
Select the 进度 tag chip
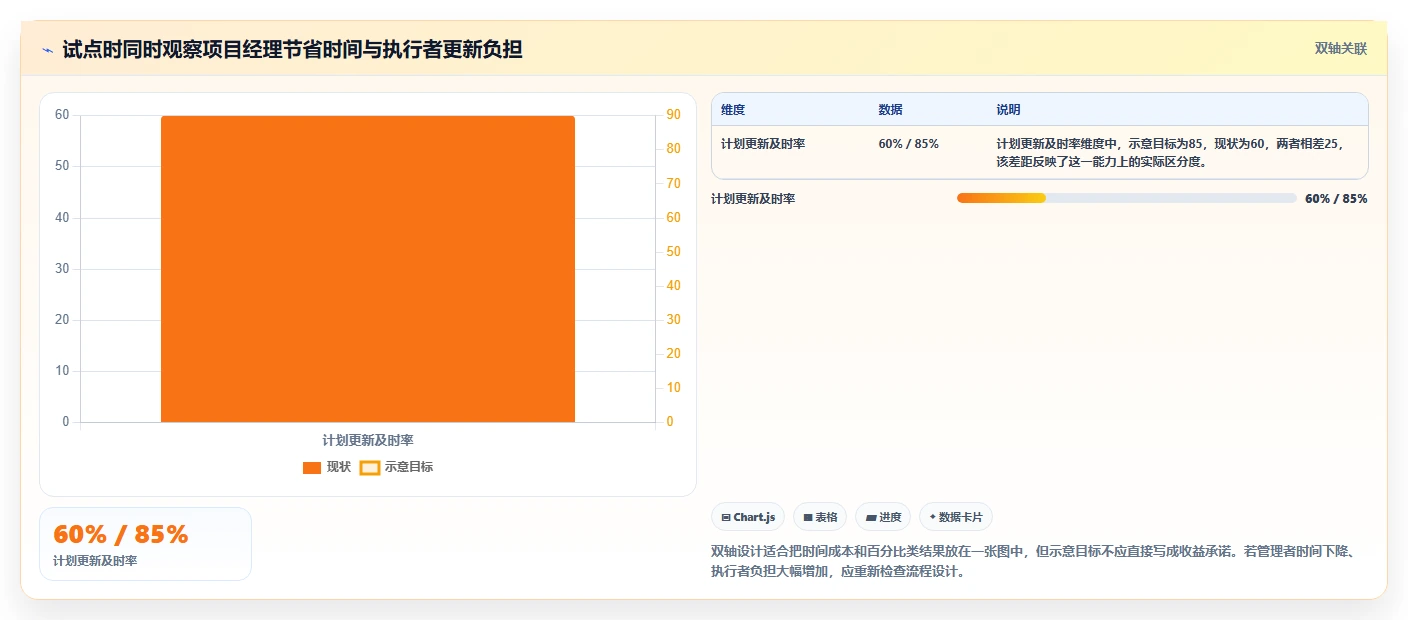tap(883, 517)
